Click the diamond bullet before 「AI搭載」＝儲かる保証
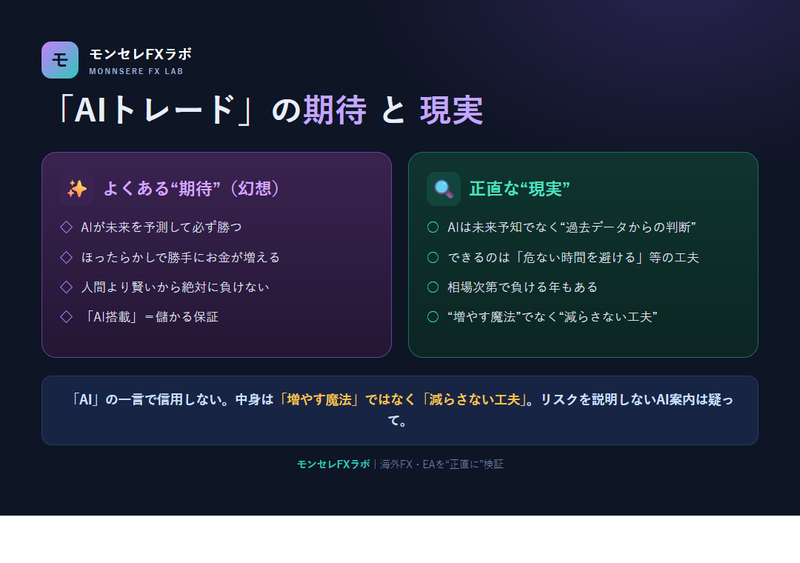Viewport: 800px width, 563px height. click(x=66, y=317)
